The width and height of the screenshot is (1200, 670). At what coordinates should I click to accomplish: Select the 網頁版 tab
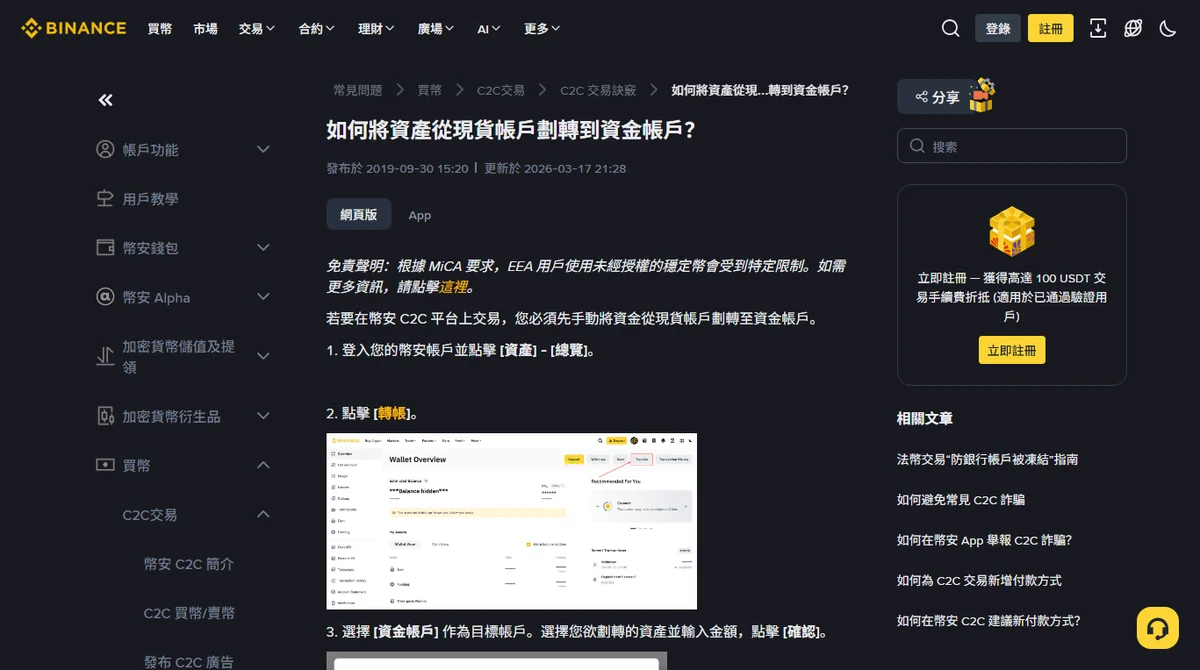(x=358, y=215)
